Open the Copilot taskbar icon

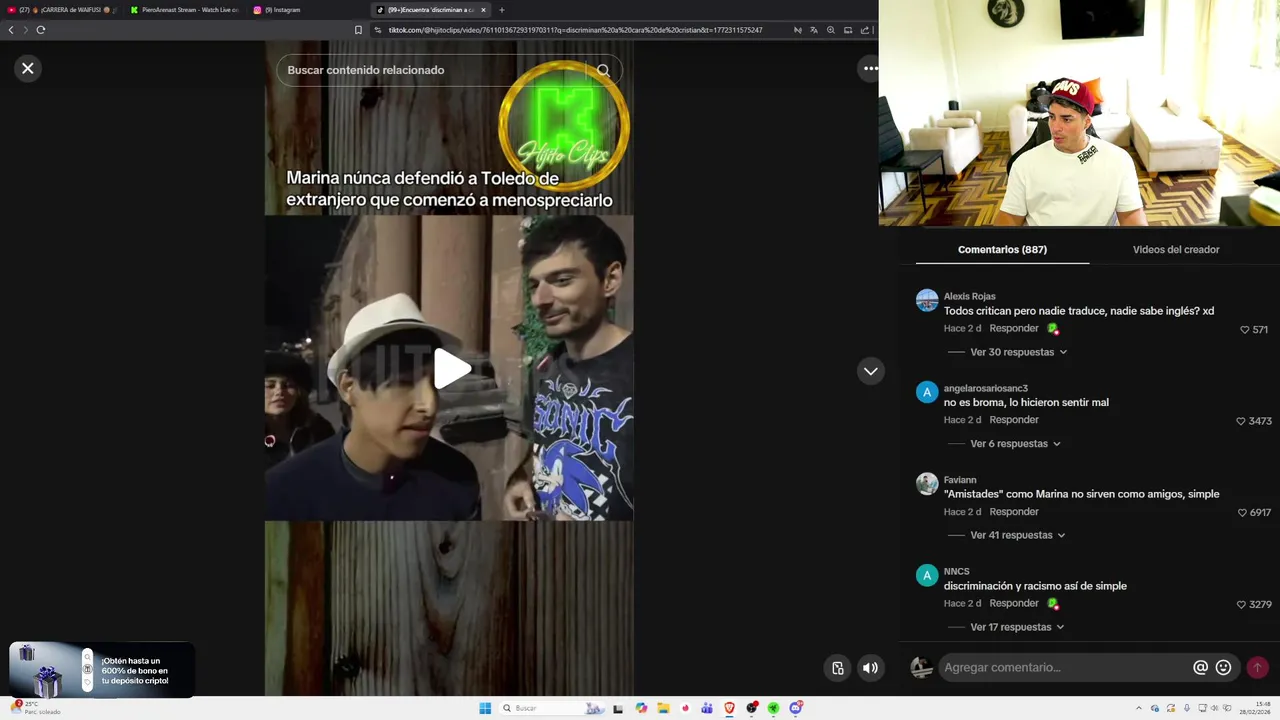coord(641,708)
